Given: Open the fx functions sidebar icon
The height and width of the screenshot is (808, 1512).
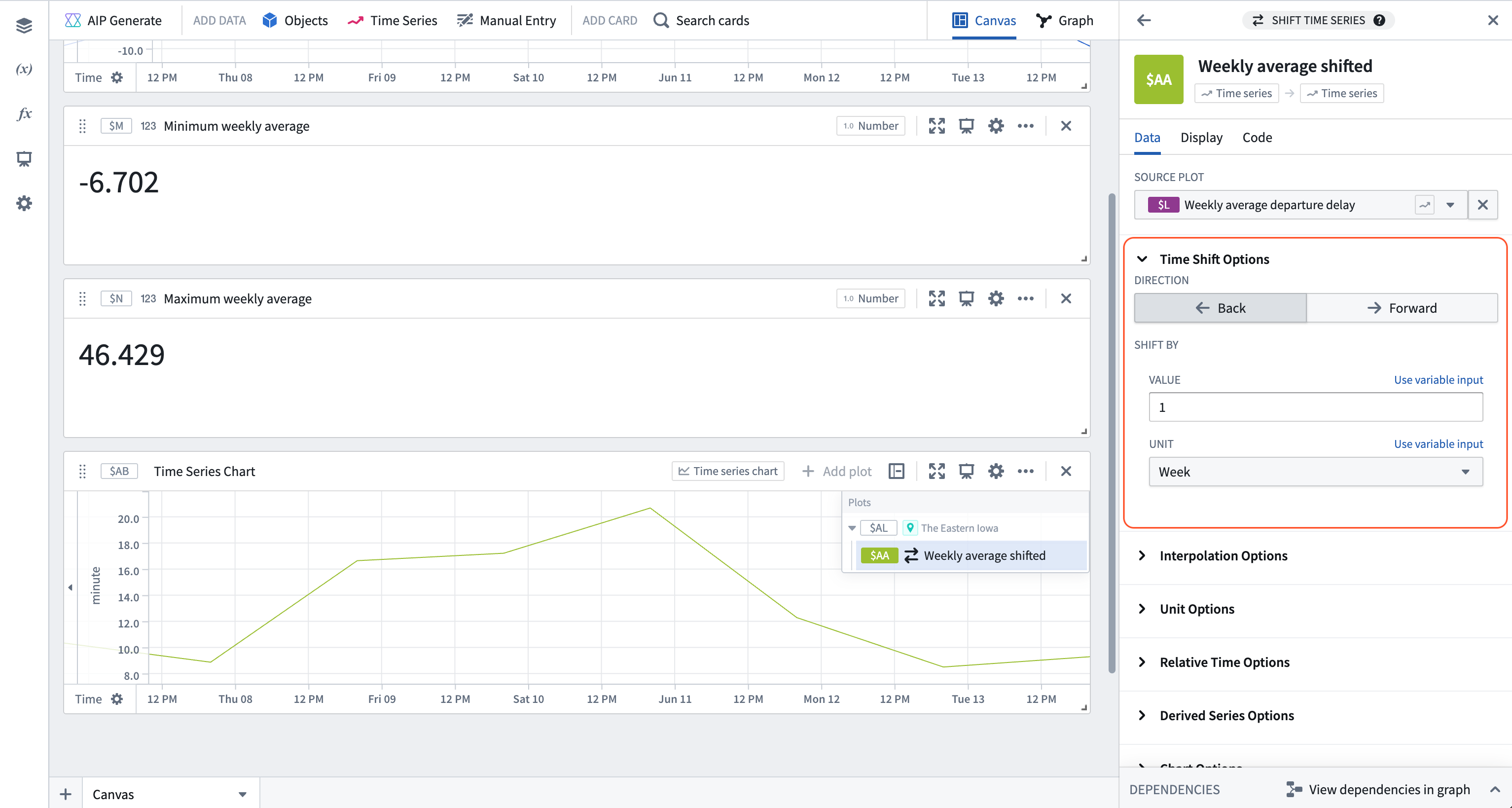Looking at the screenshot, I should (x=24, y=114).
